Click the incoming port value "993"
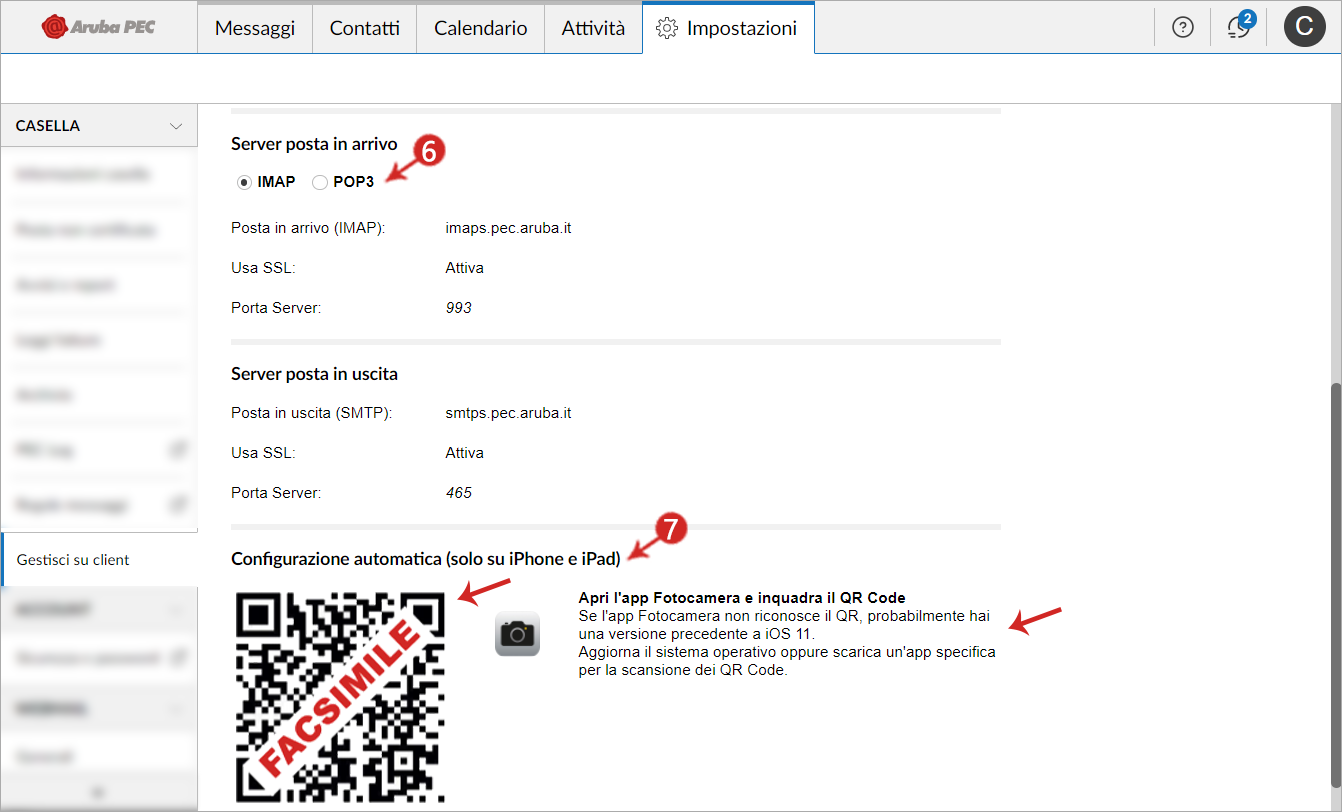 pyautogui.click(x=458, y=308)
